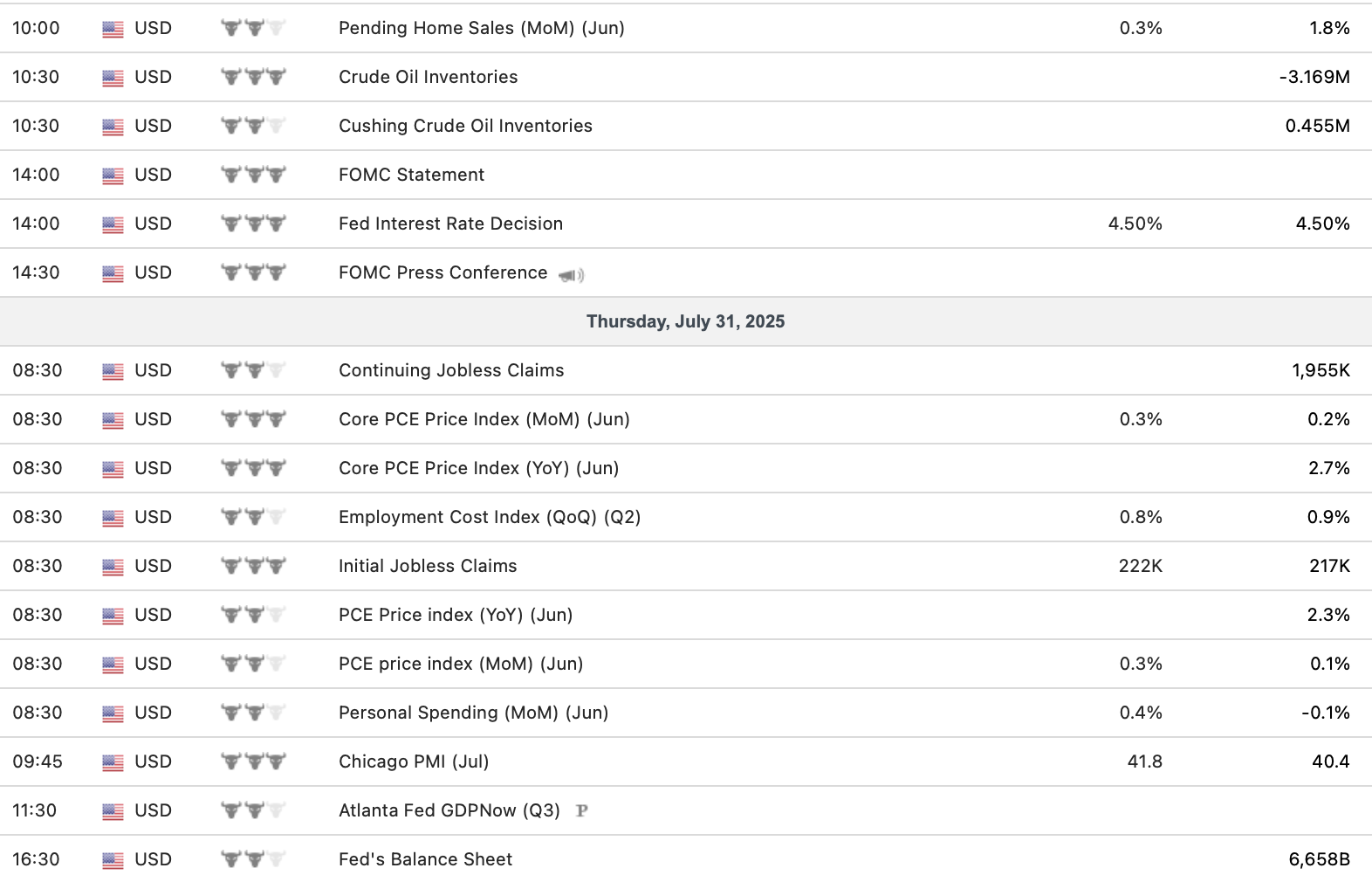Click the US flag in the Crude Oil Inventories row
Image resolution: width=1372 pixels, height=875 pixels.
[x=113, y=78]
